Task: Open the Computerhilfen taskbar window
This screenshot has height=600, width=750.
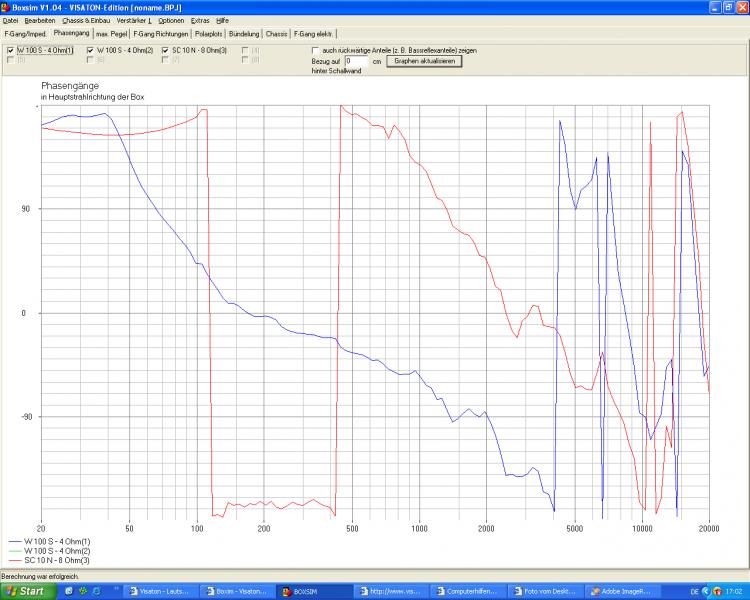Action: [x=470, y=591]
